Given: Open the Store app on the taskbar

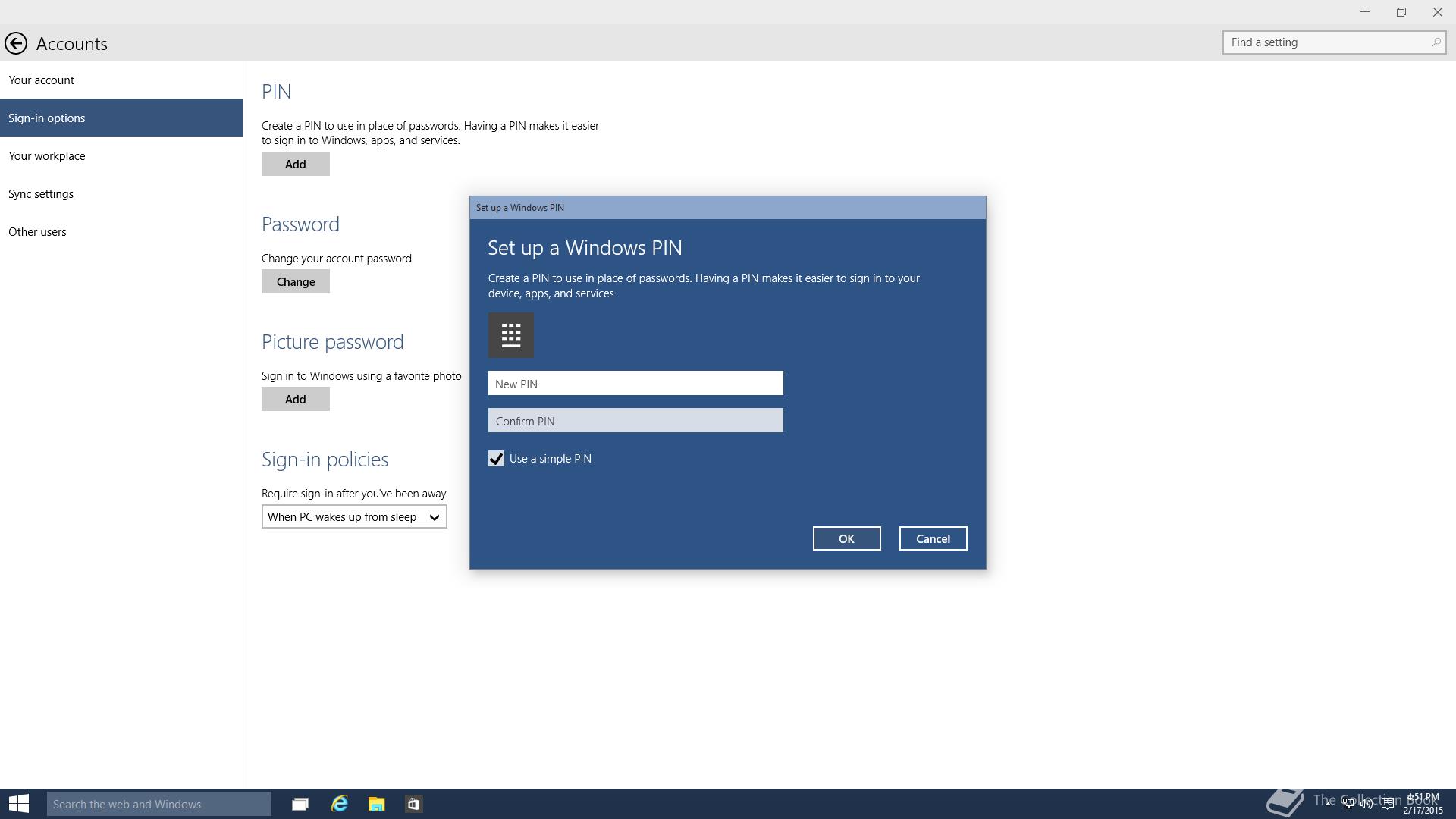Looking at the screenshot, I should tap(413, 804).
